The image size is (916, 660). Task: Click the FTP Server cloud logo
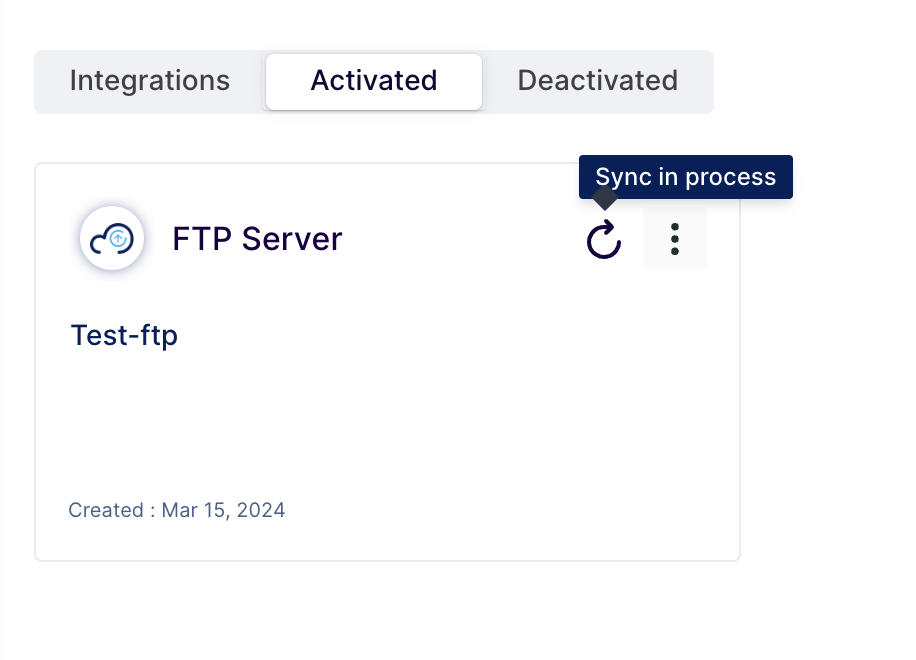(112, 238)
